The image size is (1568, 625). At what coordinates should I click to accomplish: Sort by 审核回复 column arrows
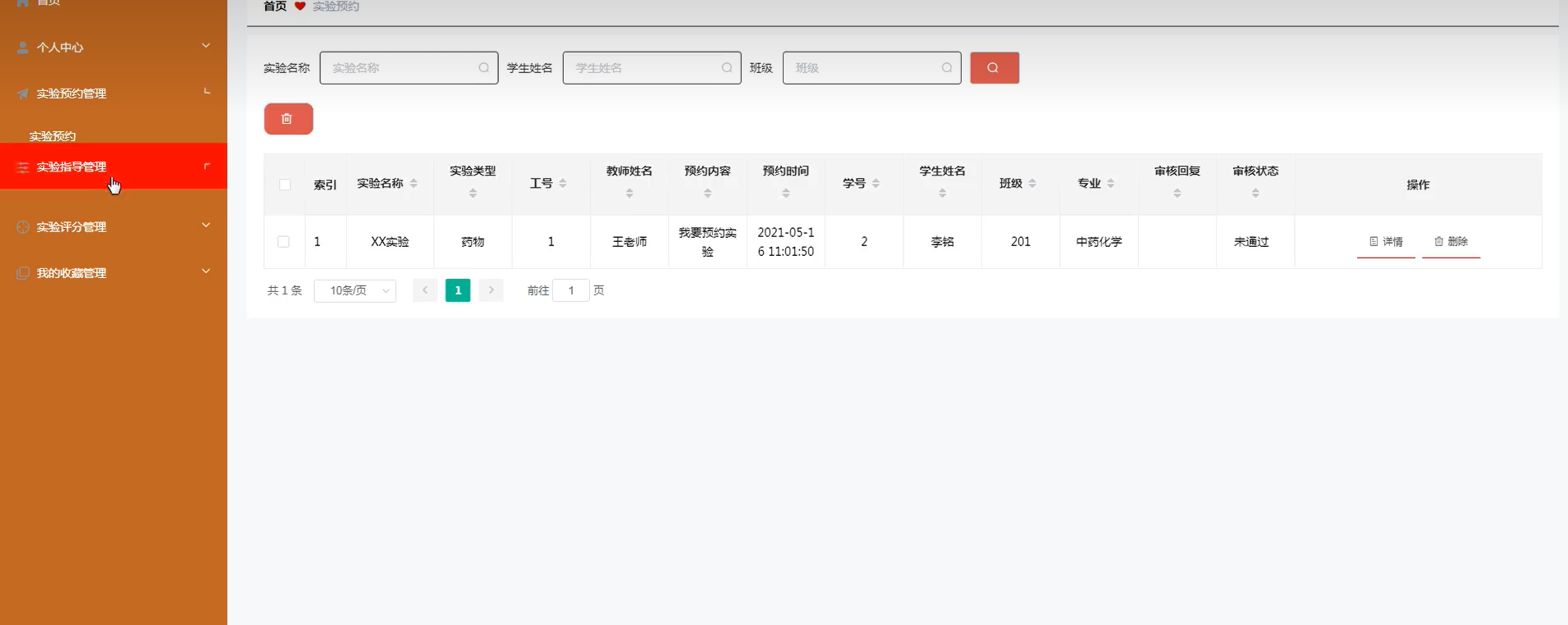pyautogui.click(x=1177, y=194)
